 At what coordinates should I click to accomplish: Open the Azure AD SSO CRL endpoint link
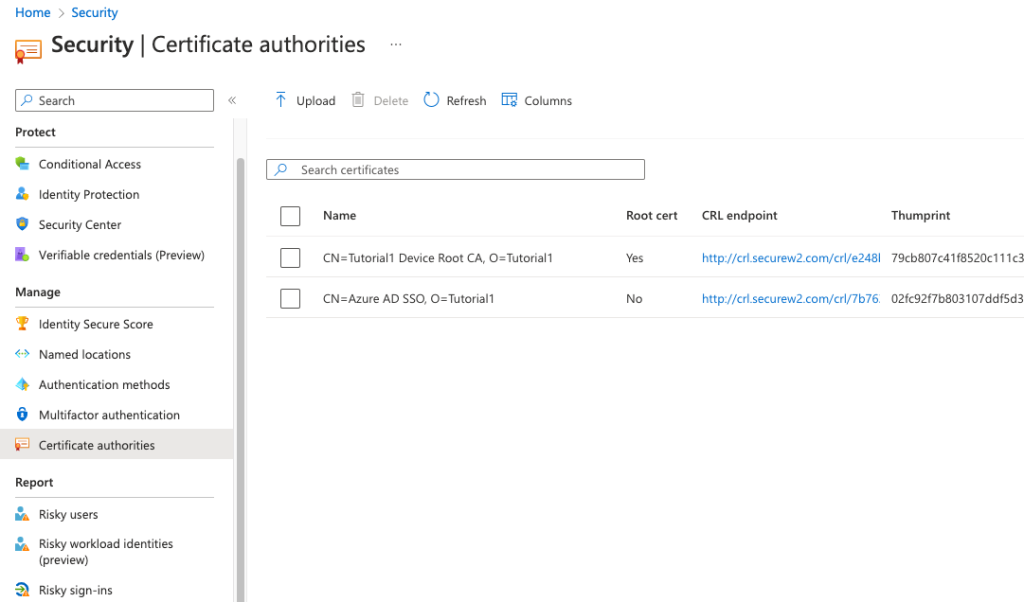[790, 299]
